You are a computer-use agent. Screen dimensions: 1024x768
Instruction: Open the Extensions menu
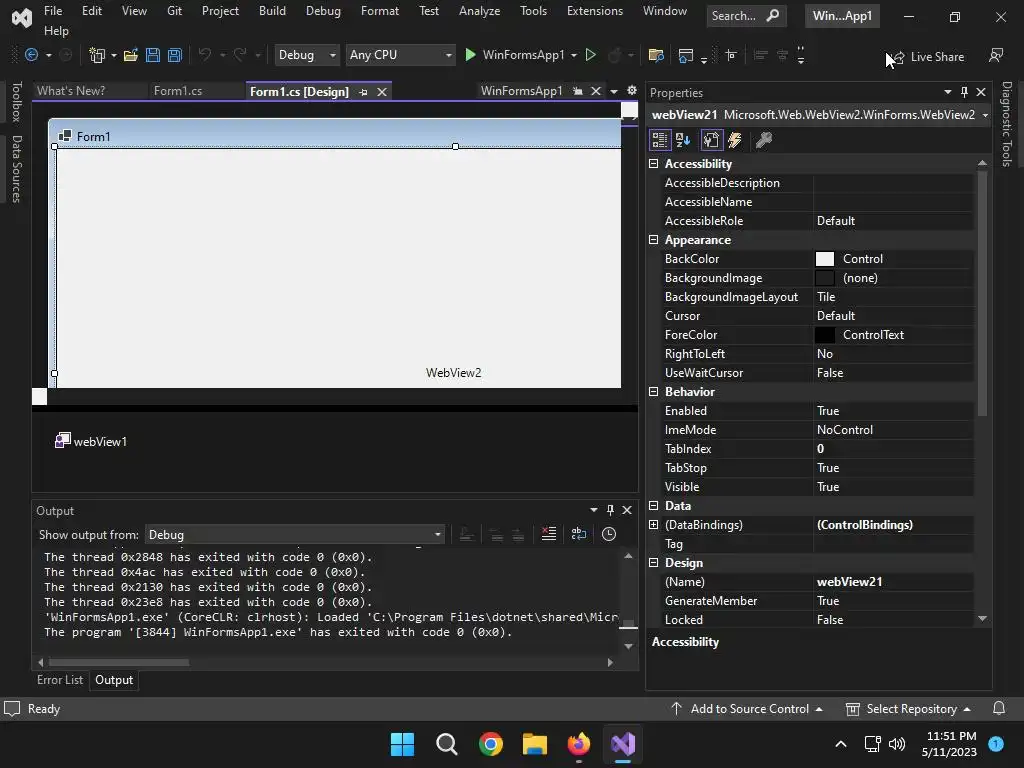595,11
